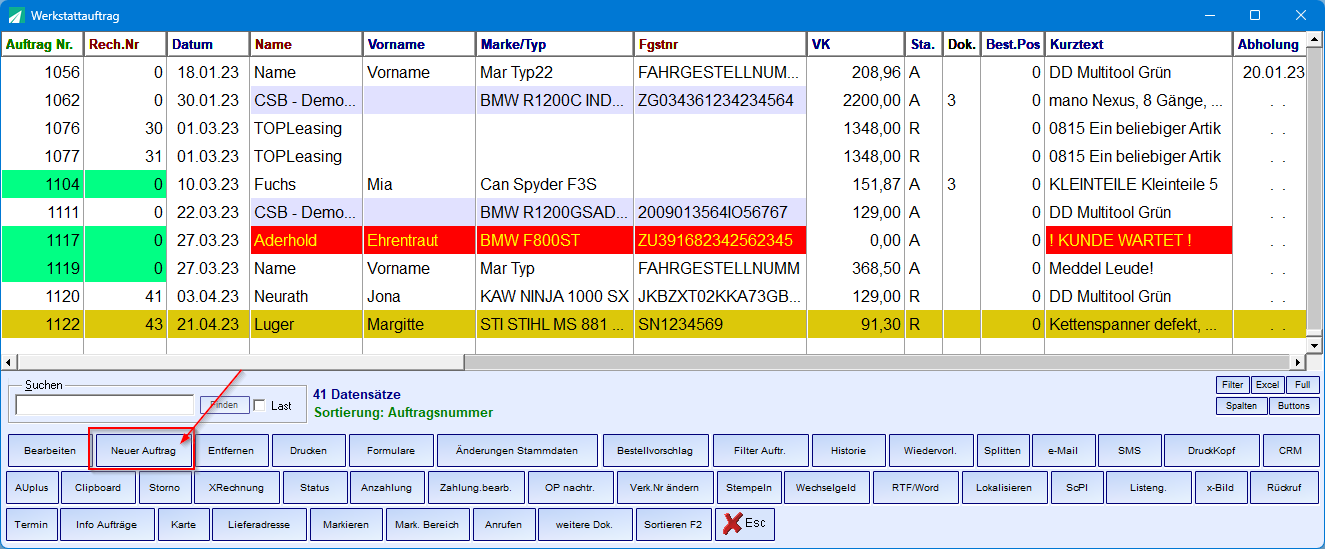Click the Anrufen button
This screenshot has height=549, width=1325.
503,525
